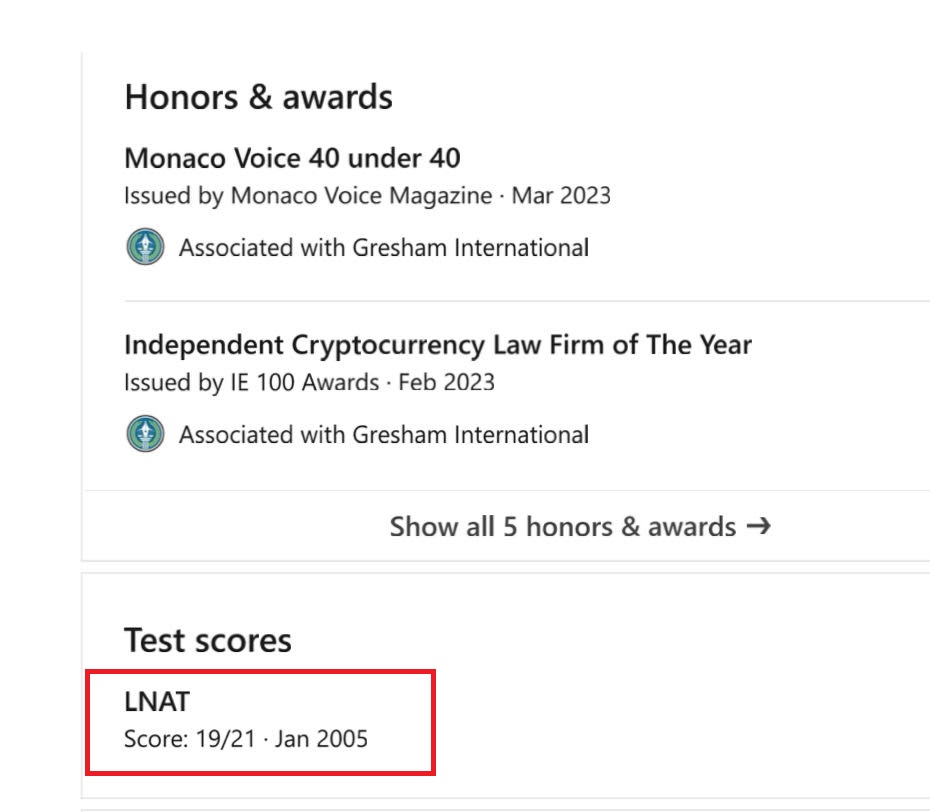Click the IE 100 Awards issuer name

tap(304, 383)
